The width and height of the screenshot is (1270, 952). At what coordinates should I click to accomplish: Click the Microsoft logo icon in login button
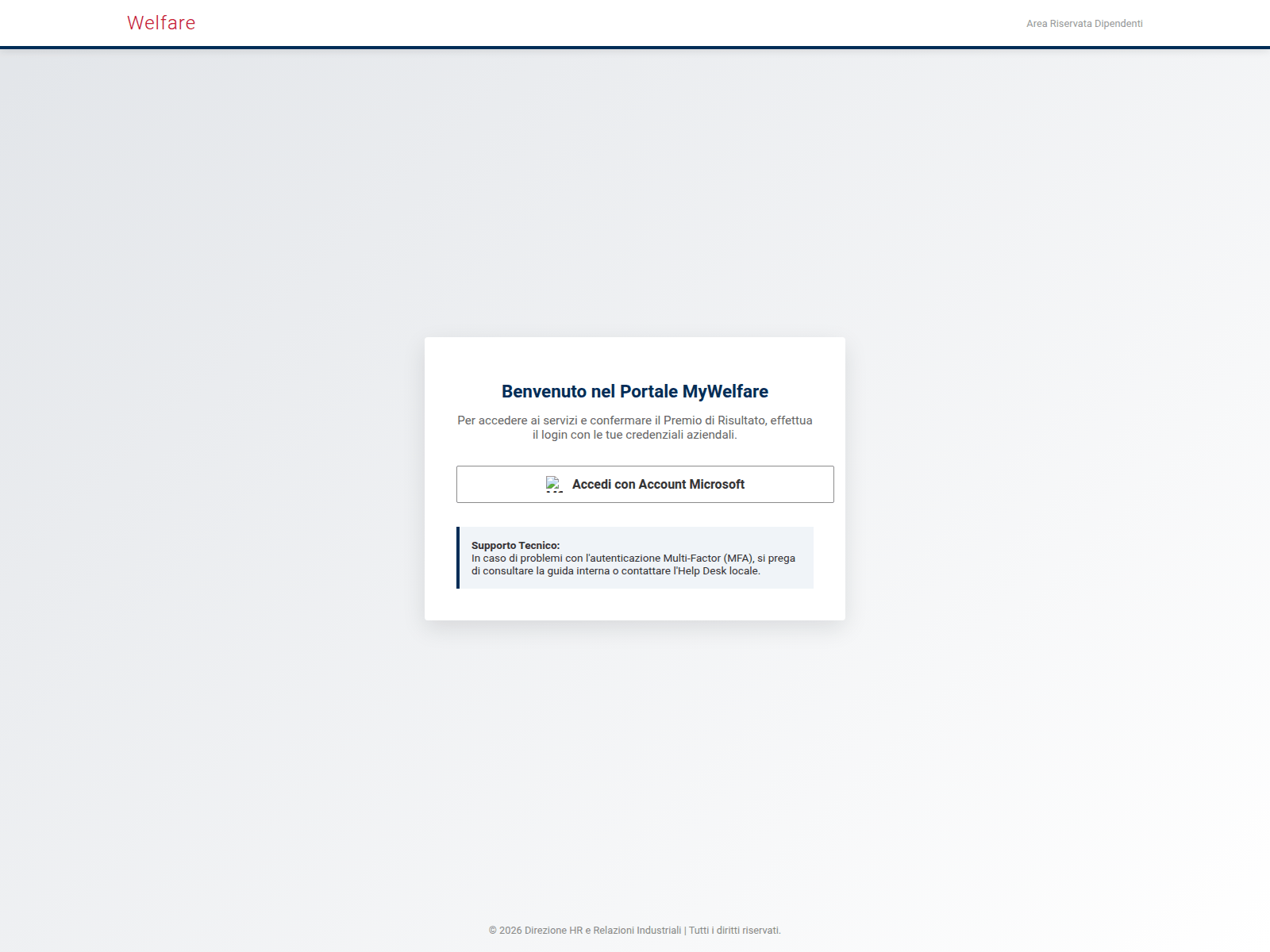point(555,484)
